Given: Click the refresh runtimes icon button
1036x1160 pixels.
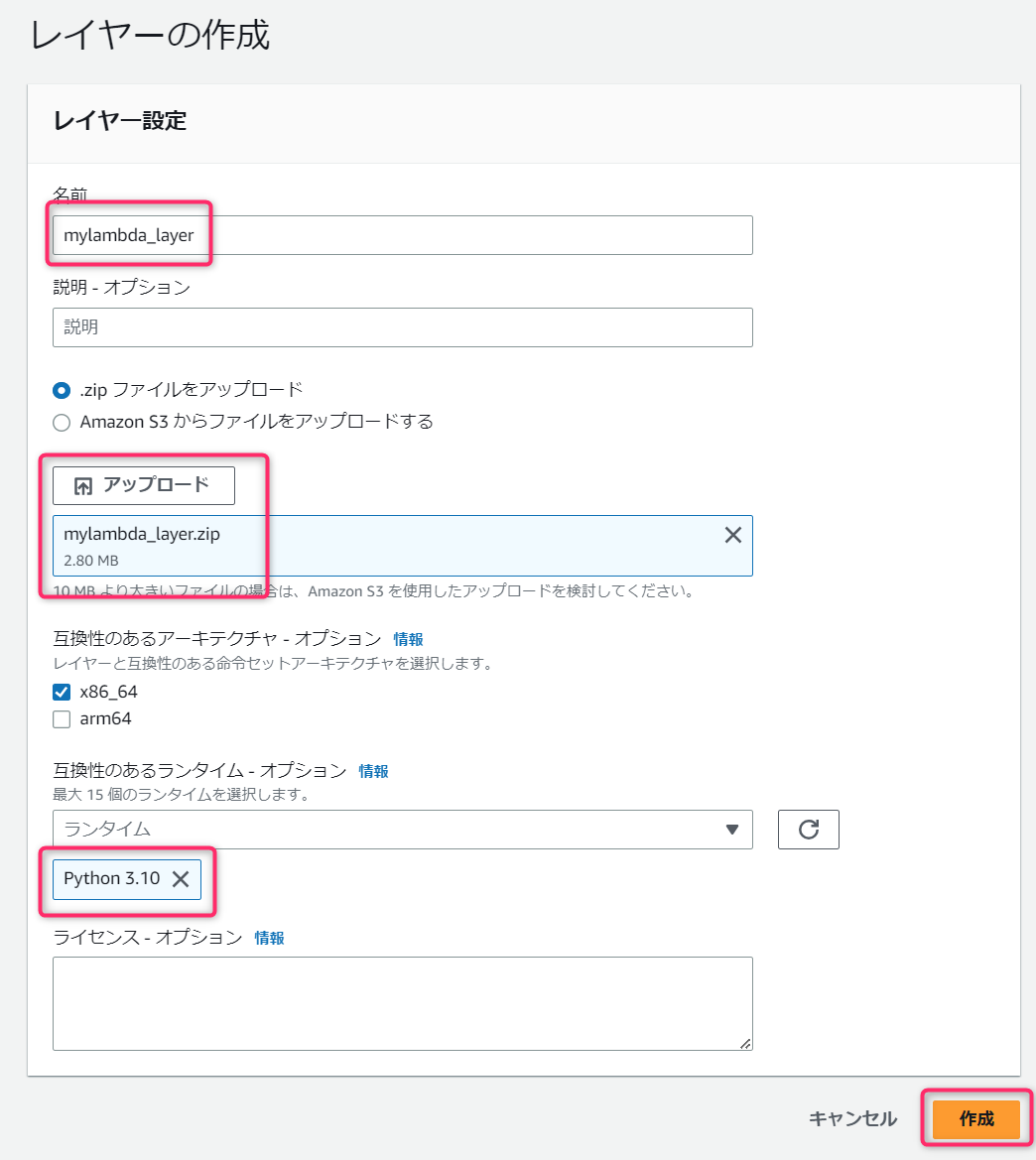Looking at the screenshot, I should (808, 830).
